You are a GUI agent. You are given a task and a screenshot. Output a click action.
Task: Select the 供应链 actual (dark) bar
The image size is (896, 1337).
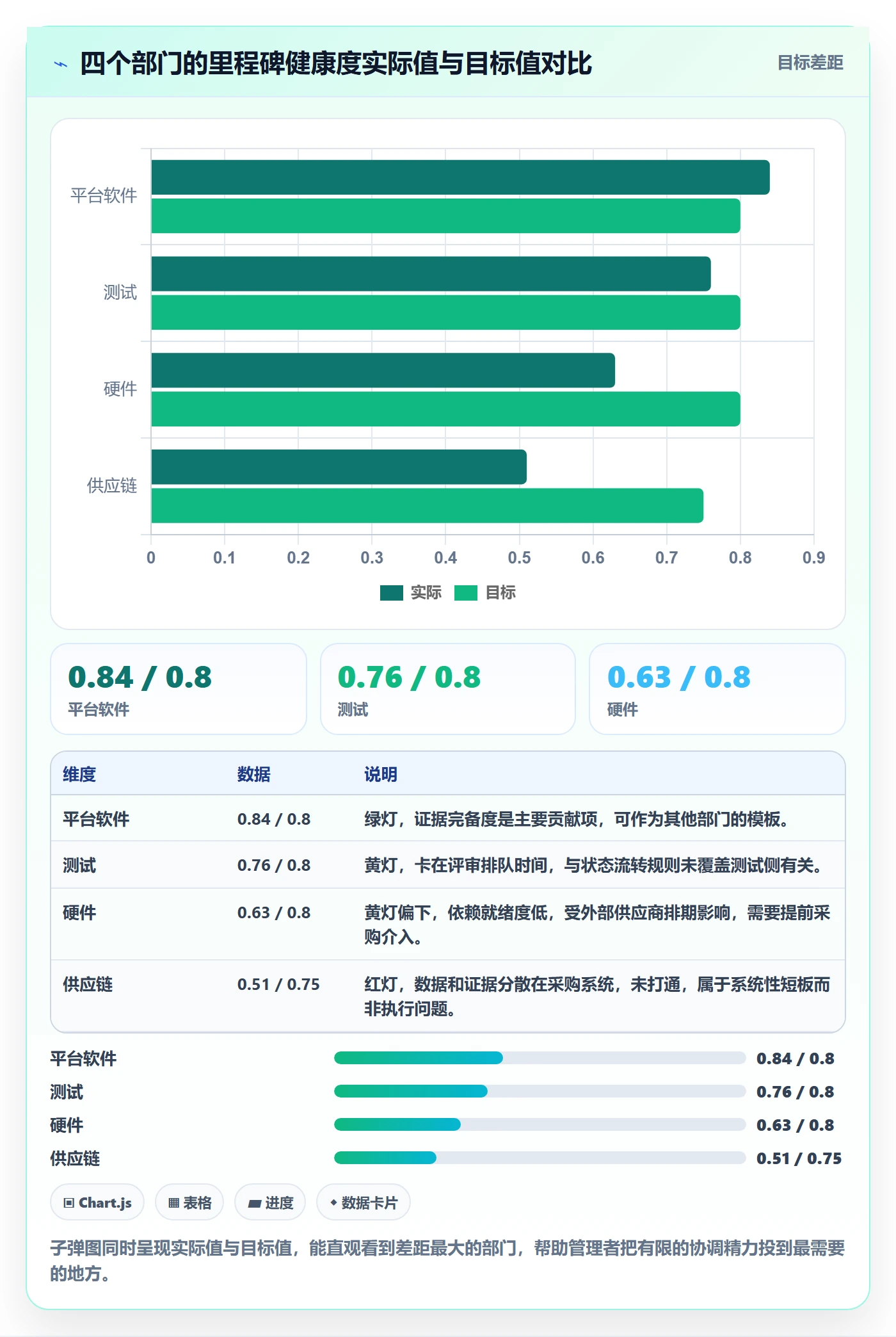coord(339,467)
